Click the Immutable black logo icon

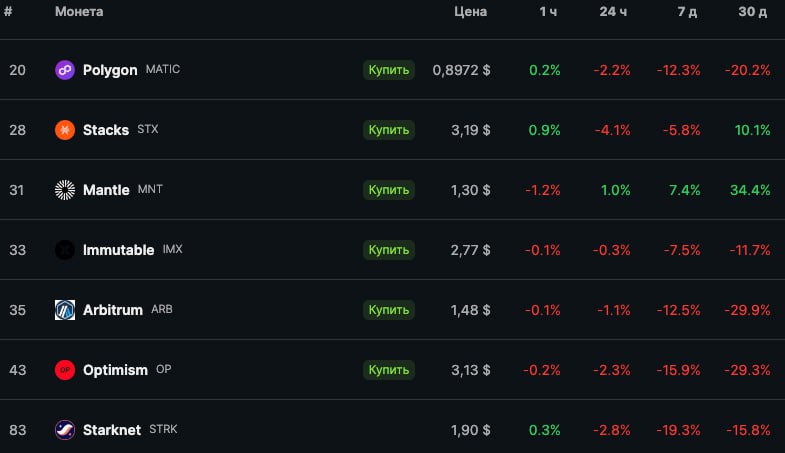coord(65,250)
